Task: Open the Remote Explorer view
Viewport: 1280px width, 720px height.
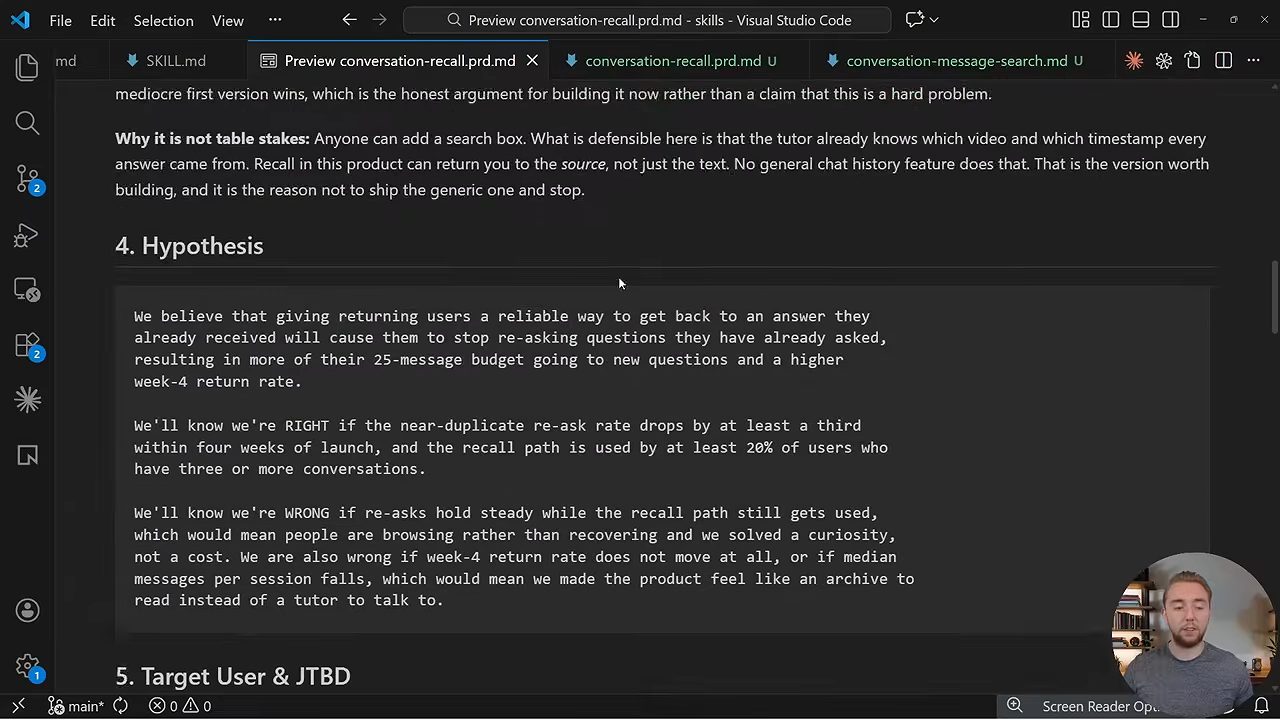Action: 27,290
